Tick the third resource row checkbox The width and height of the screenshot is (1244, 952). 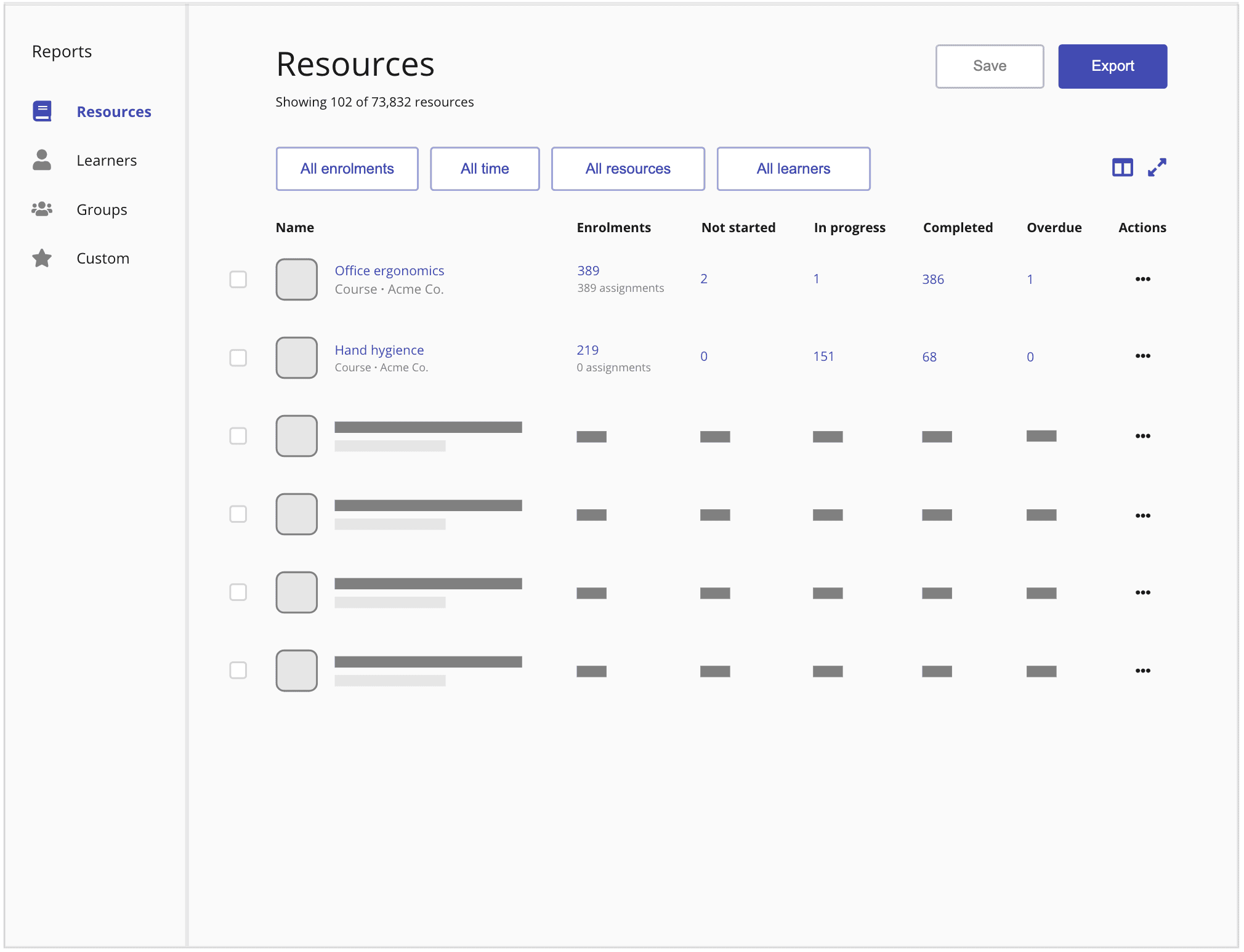pyautogui.click(x=238, y=435)
